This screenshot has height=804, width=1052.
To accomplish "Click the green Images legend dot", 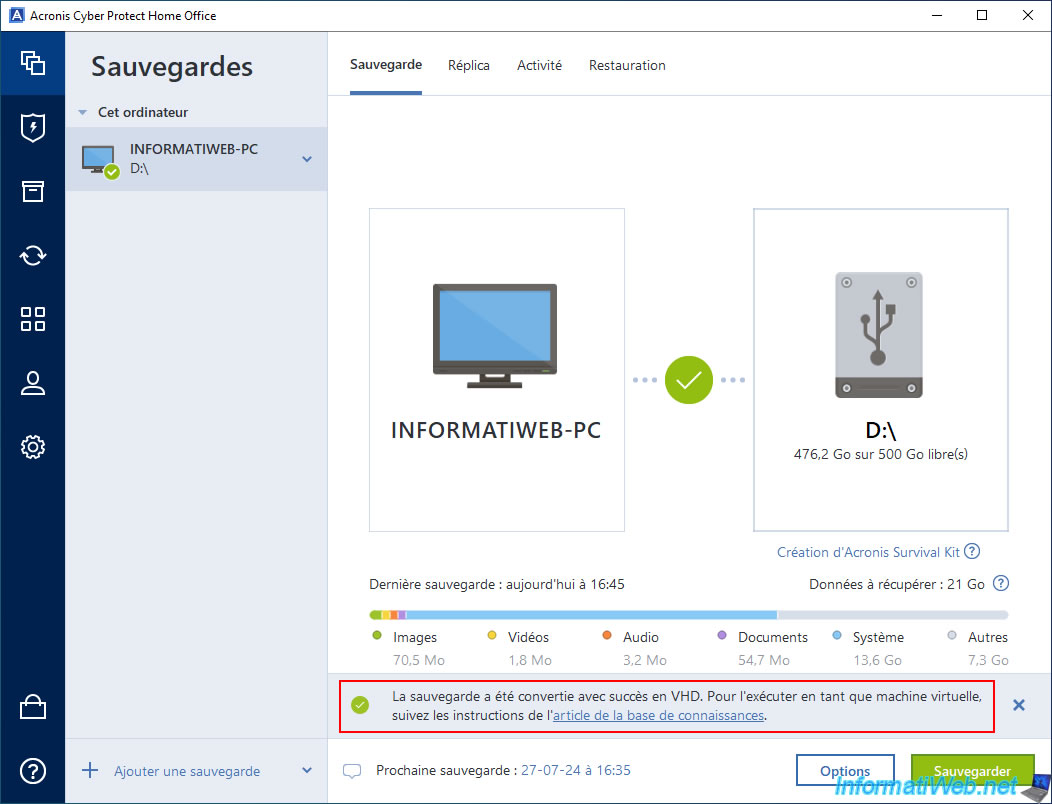I will point(377,635).
